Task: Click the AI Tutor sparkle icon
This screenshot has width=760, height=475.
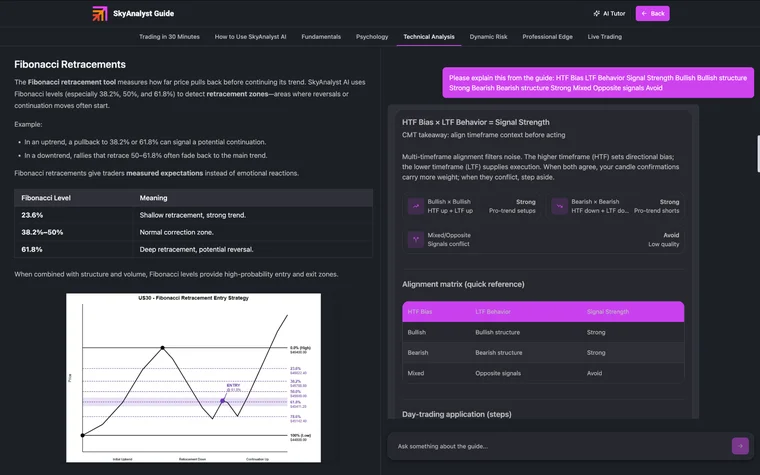Action: (x=597, y=14)
